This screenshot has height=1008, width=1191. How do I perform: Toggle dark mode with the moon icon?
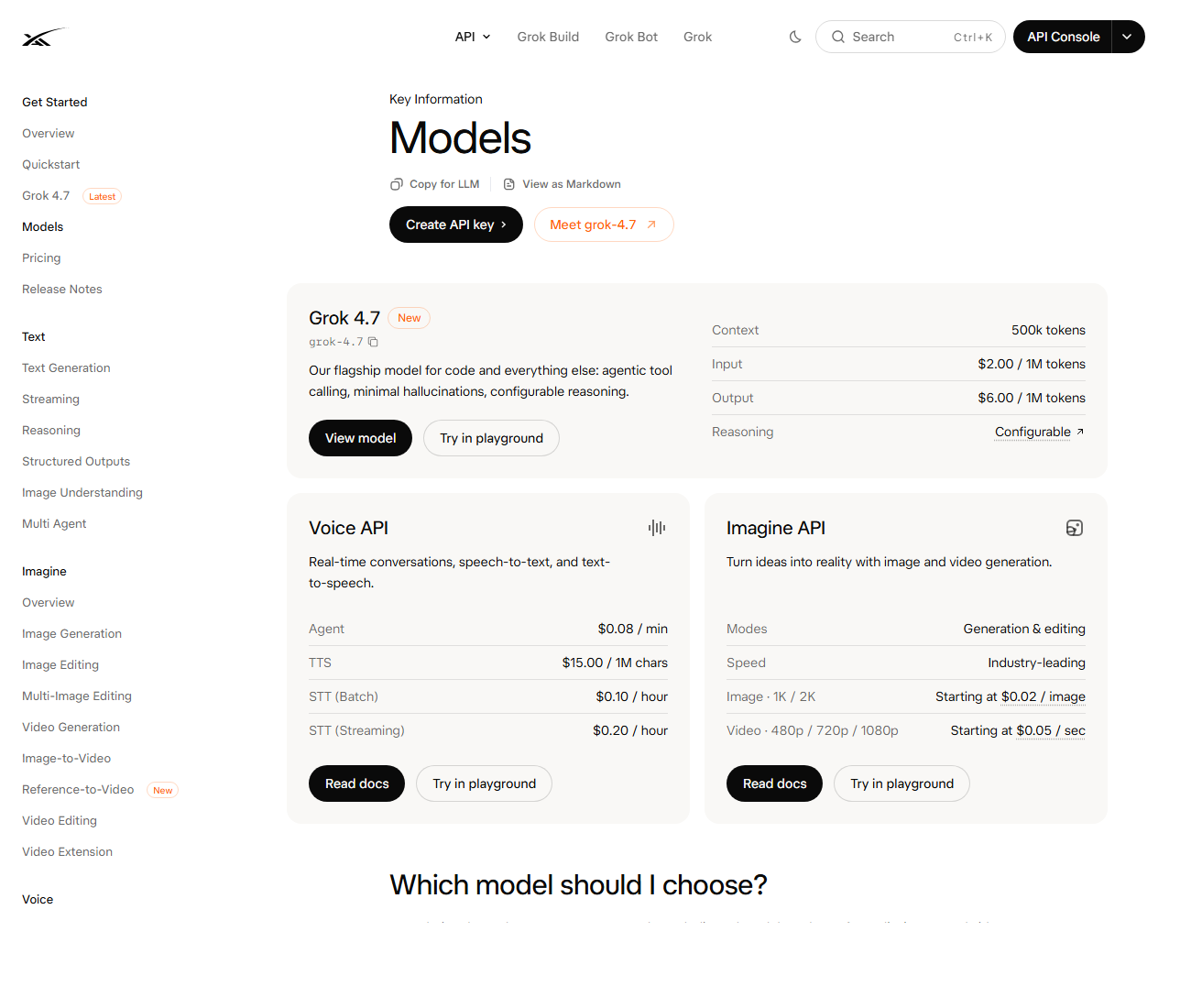point(795,37)
